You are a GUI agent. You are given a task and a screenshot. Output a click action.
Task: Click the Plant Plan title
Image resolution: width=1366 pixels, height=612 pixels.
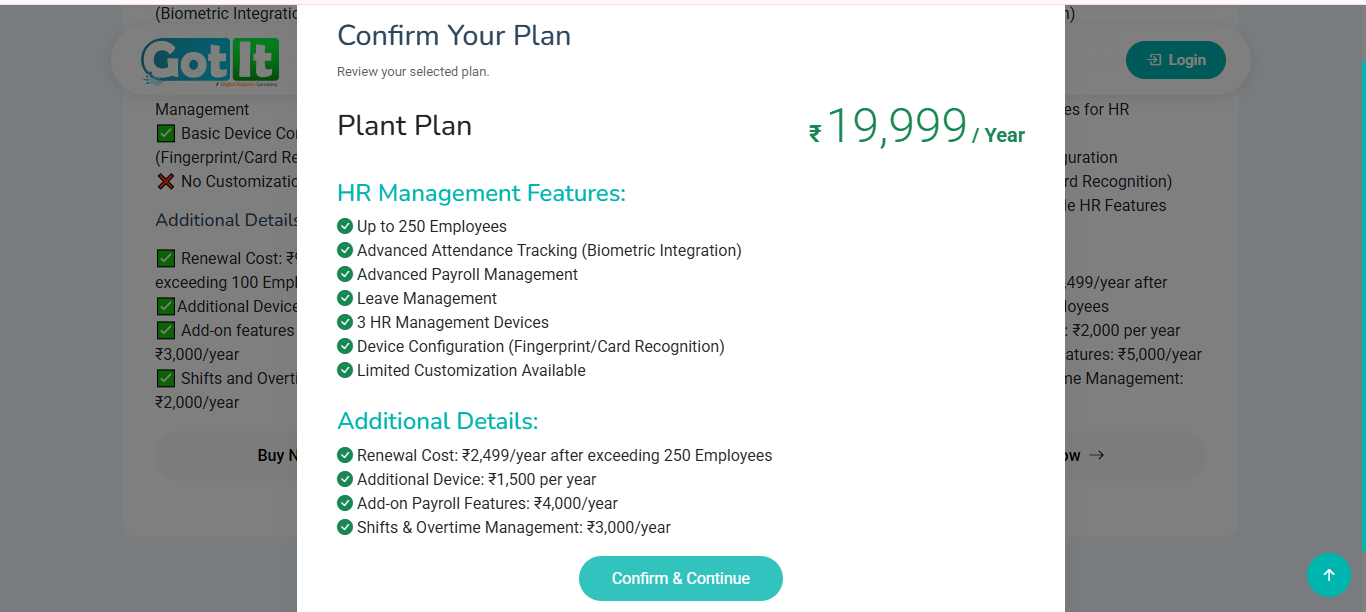click(404, 126)
